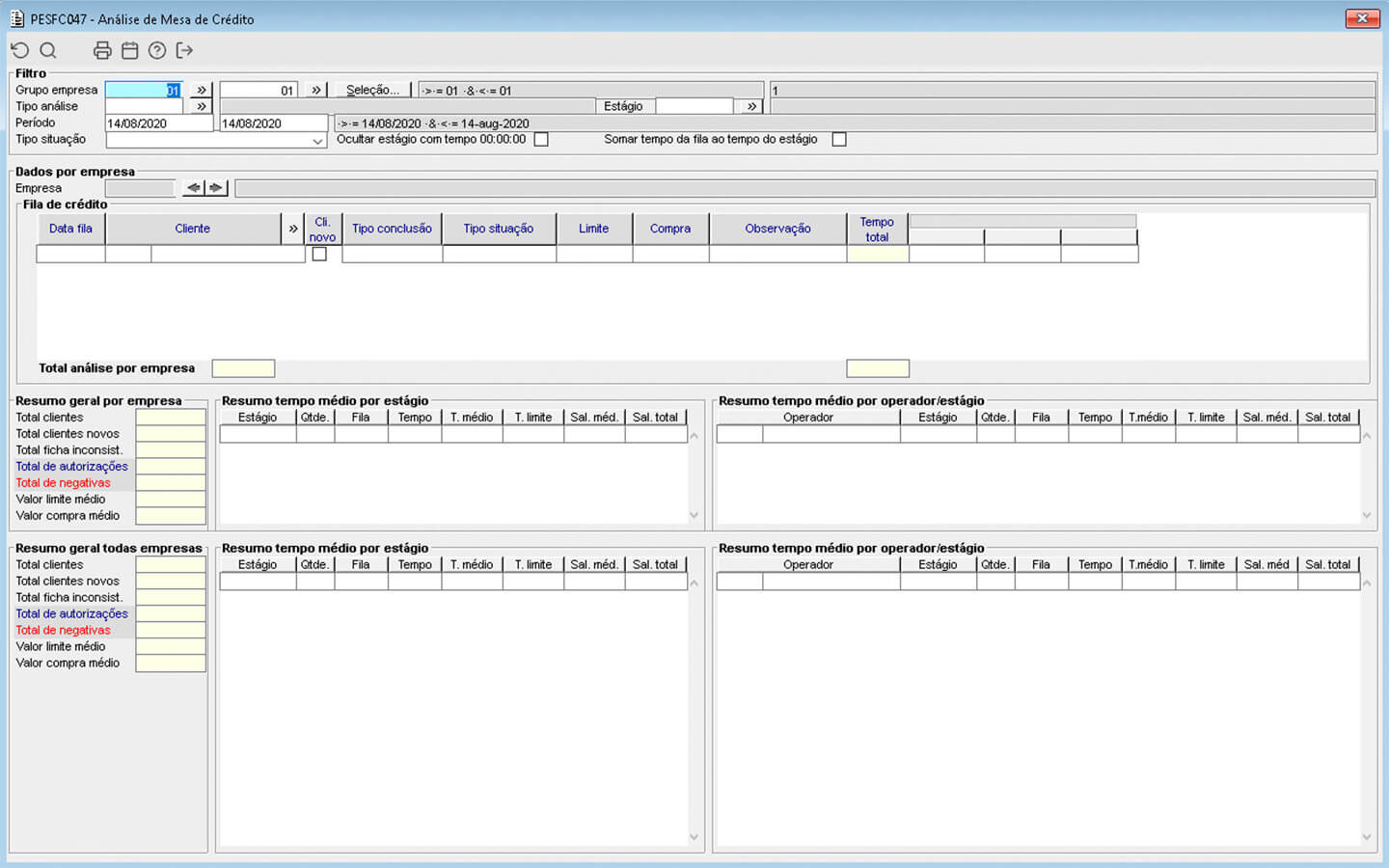This screenshot has width=1389, height=868.
Task: Expand the Tipo situação dropdown
Action: click(x=317, y=141)
